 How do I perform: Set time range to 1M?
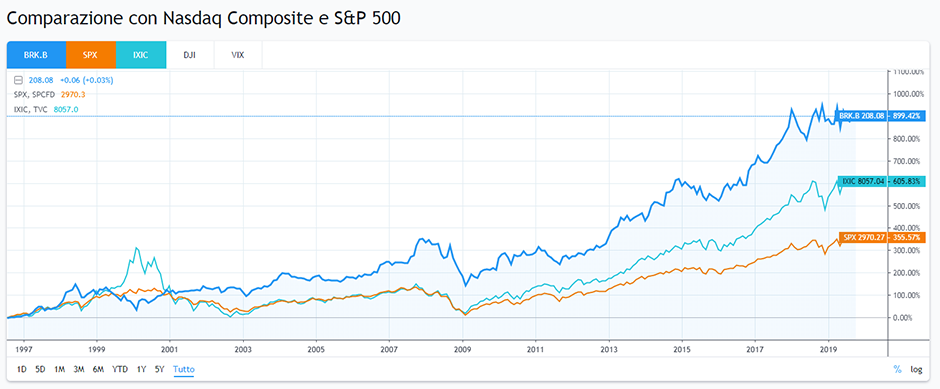[59, 369]
